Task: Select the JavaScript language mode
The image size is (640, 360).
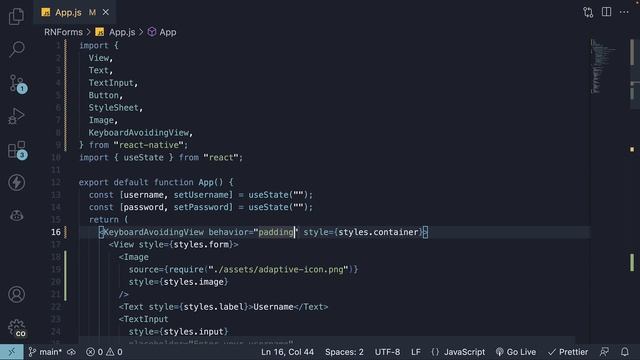Action: click(x=458, y=352)
